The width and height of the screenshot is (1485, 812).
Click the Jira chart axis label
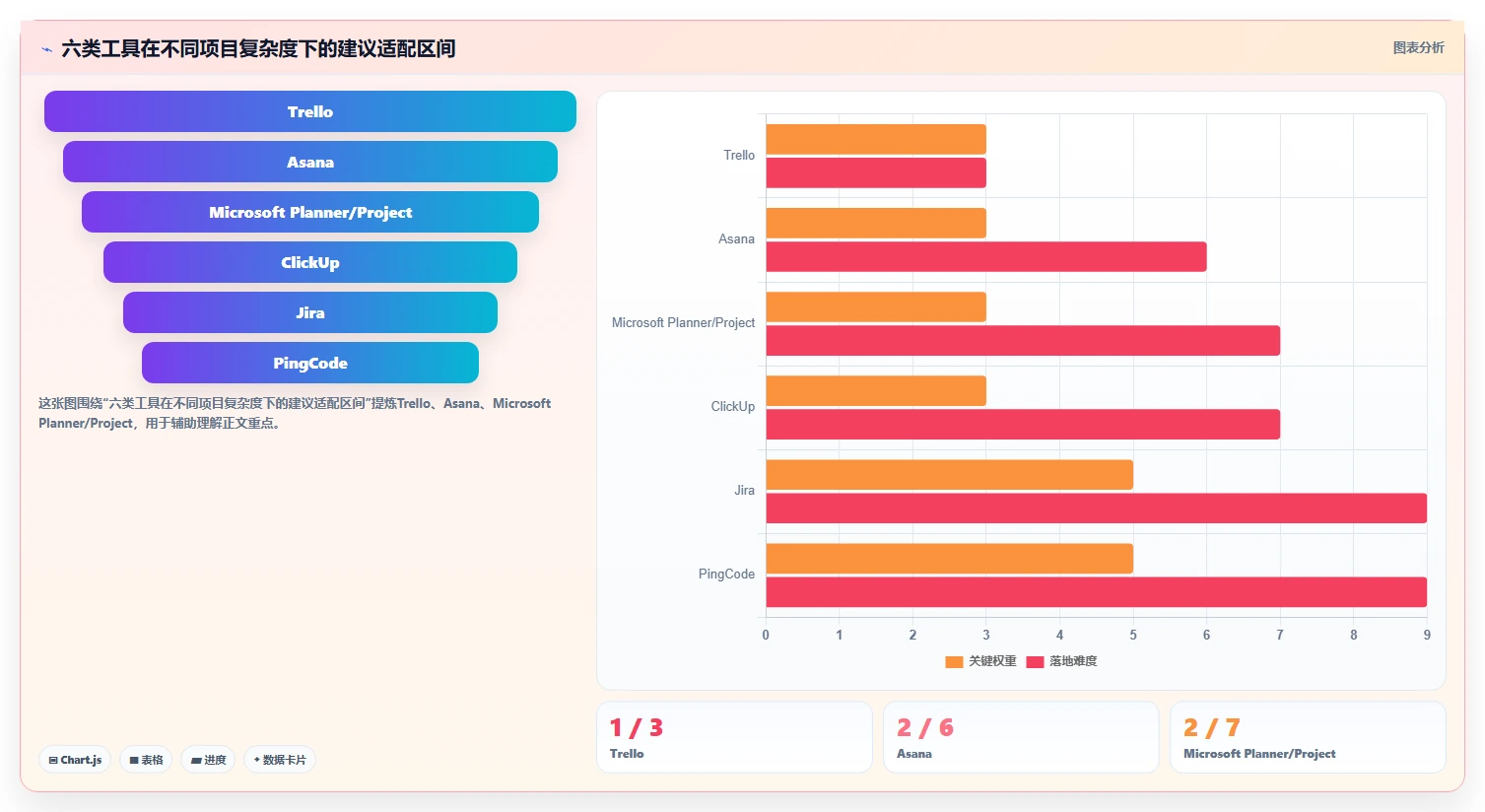(744, 491)
